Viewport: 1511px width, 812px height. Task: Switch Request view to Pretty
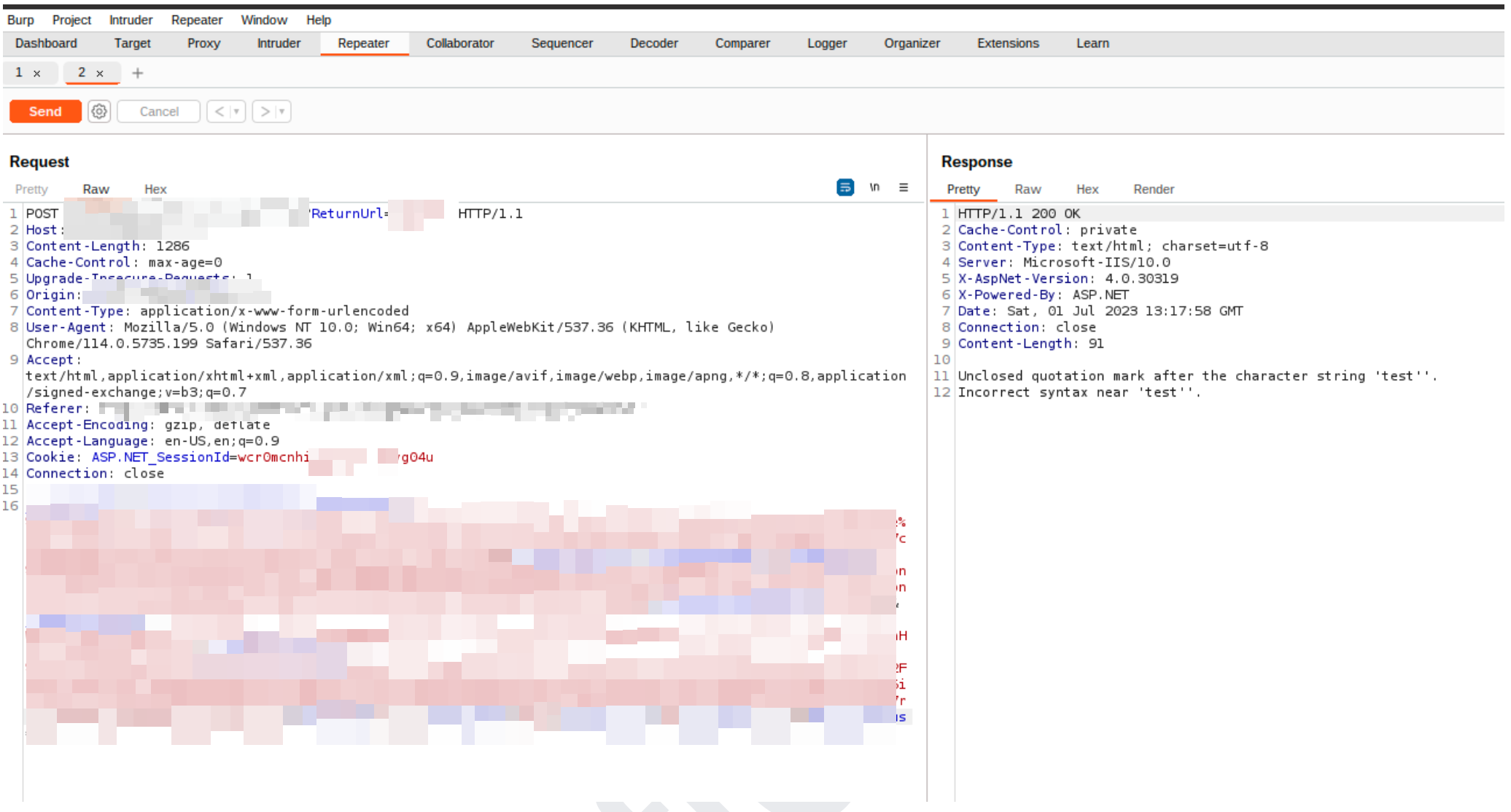(31, 189)
